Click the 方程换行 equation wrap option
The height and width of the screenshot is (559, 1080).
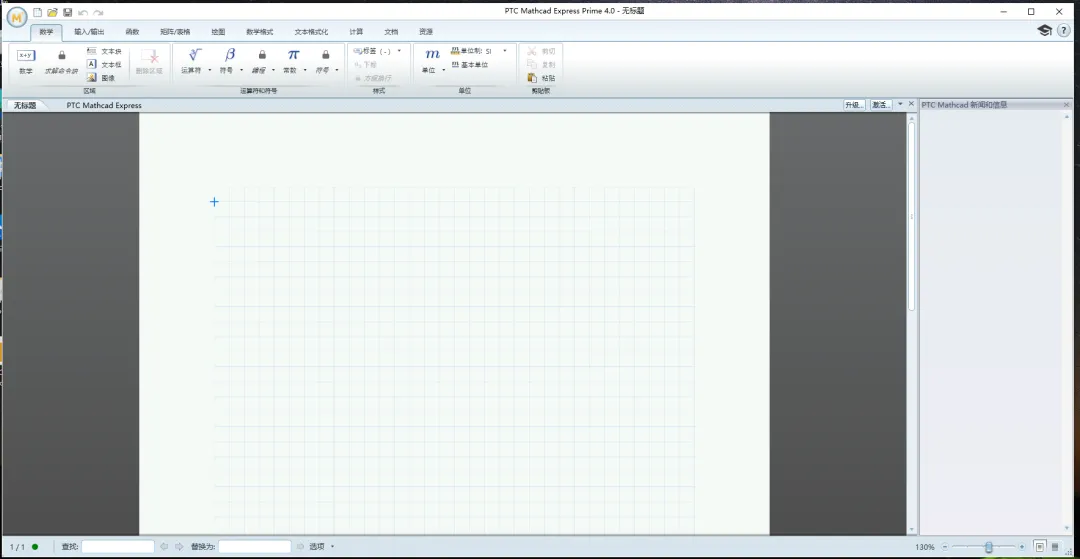click(373, 78)
